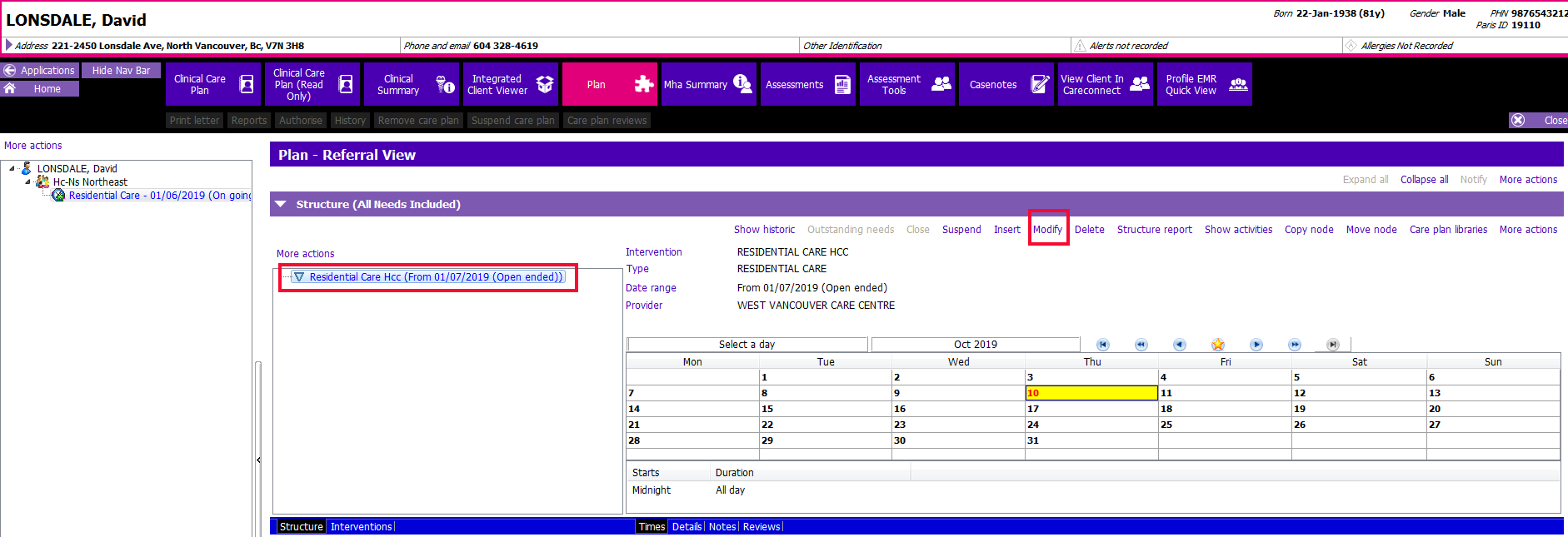
Task: Open Mha Summary
Action: pyautogui.click(x=709, y=84)
